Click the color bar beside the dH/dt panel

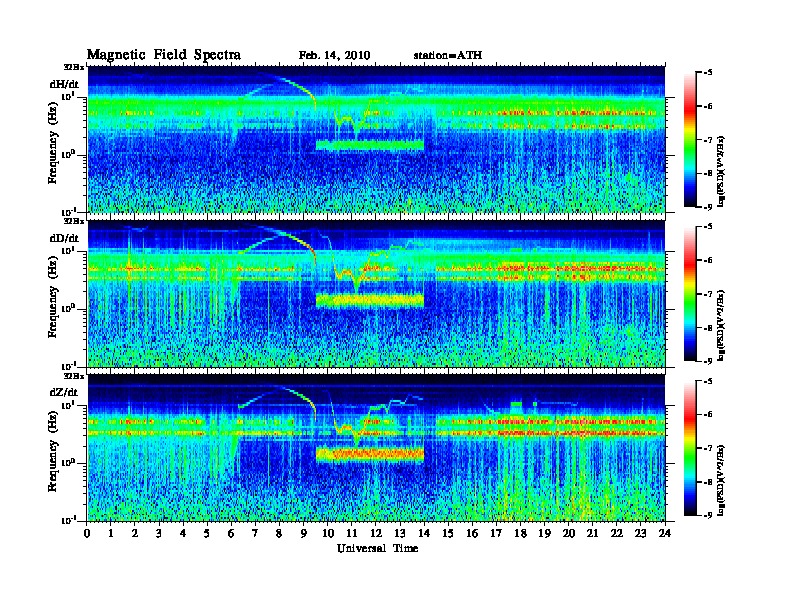[690, 140]
